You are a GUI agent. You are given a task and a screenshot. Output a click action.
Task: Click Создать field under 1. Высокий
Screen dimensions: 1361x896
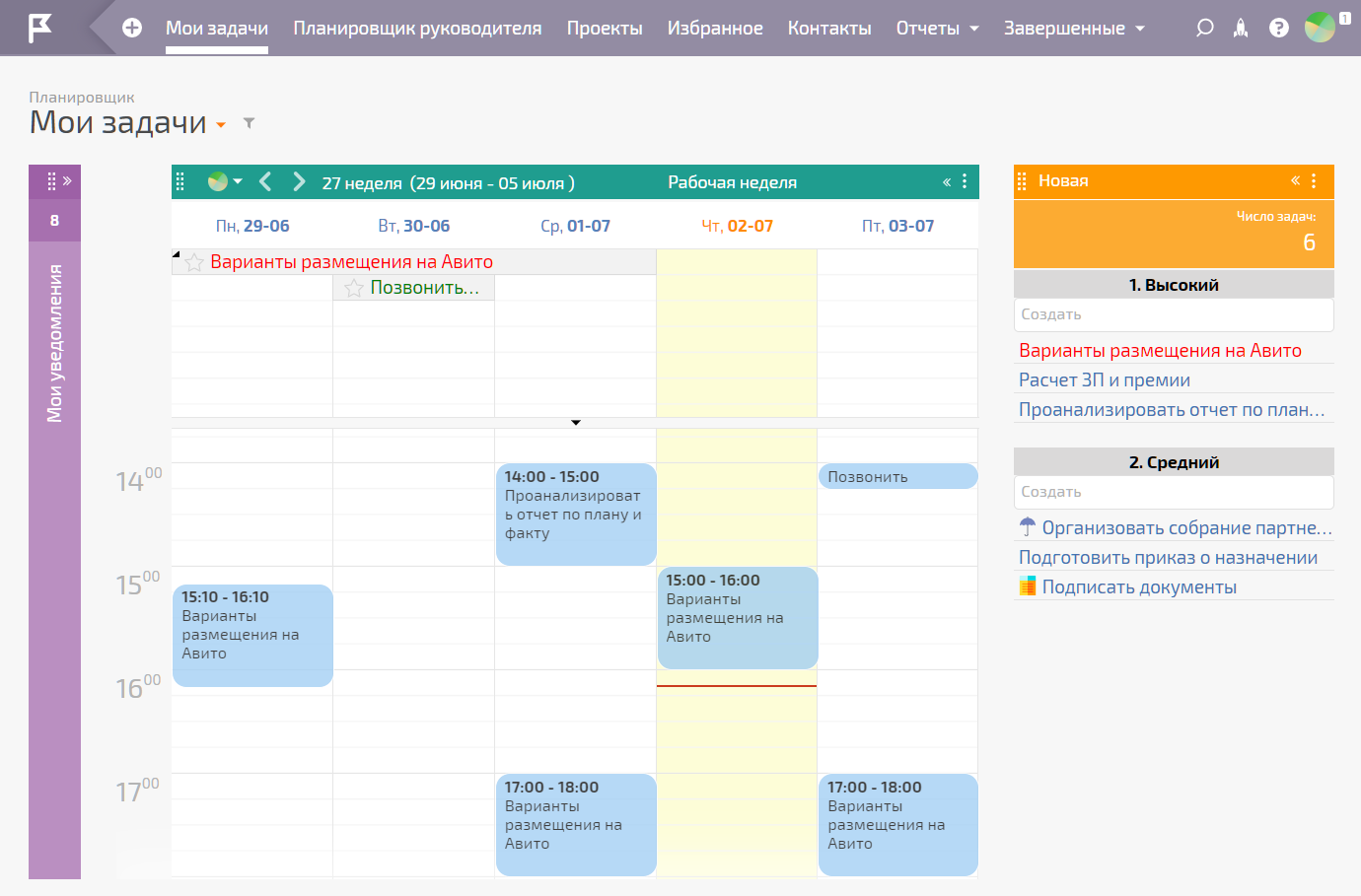[1174, 314]
